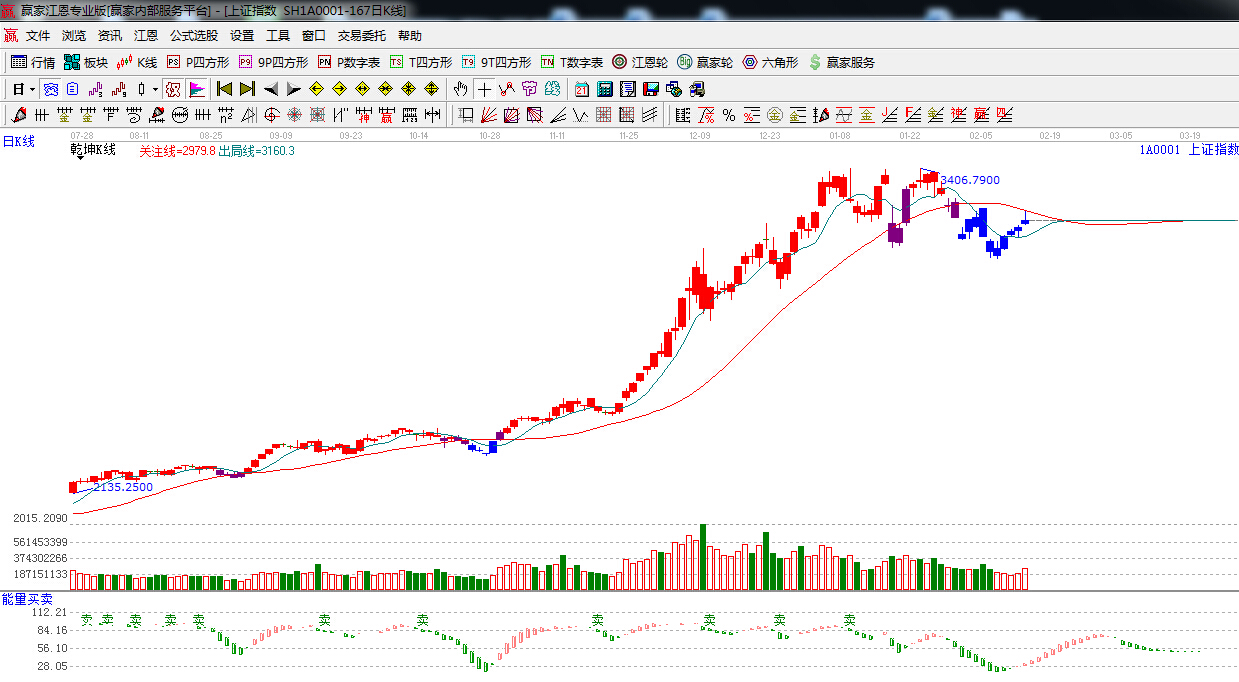This screenshot has height=682, width=1239.
Task: Open the 公式选股 menu
Action: (193, 36)
